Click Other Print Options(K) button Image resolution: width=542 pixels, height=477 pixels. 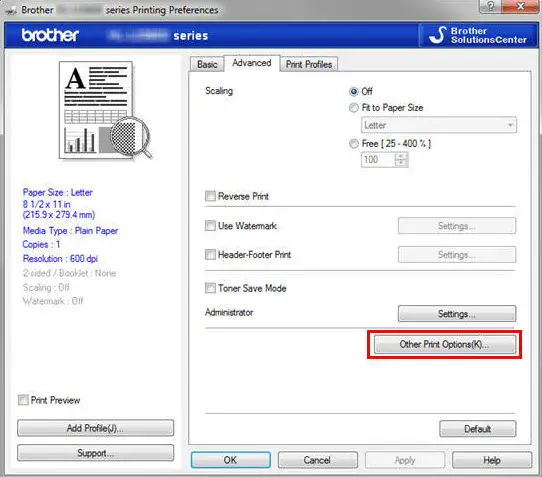click(445, 345)
